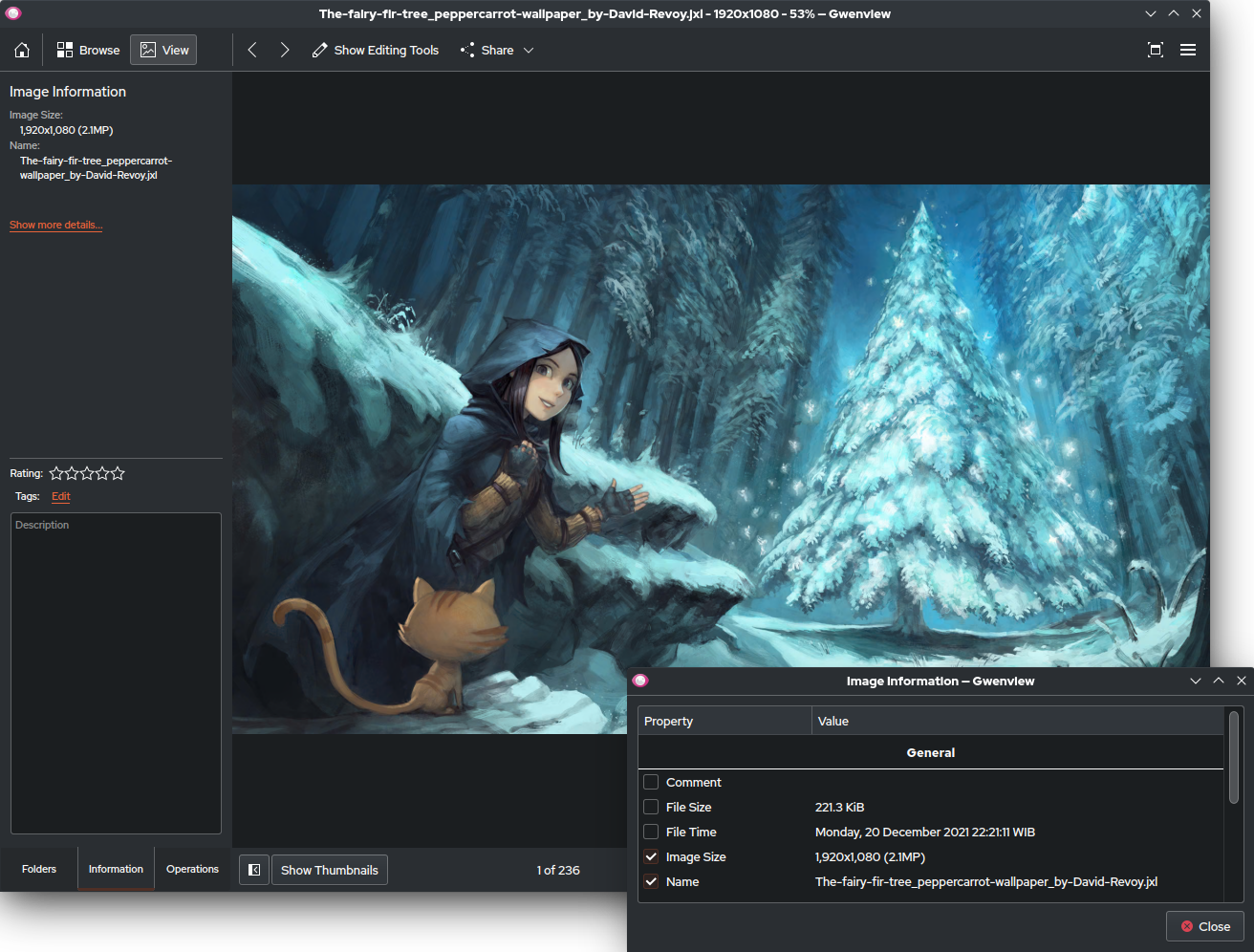Set rating to five stars
The height and width of the screenshot is (952, 1254).
[x=119, y=473]
